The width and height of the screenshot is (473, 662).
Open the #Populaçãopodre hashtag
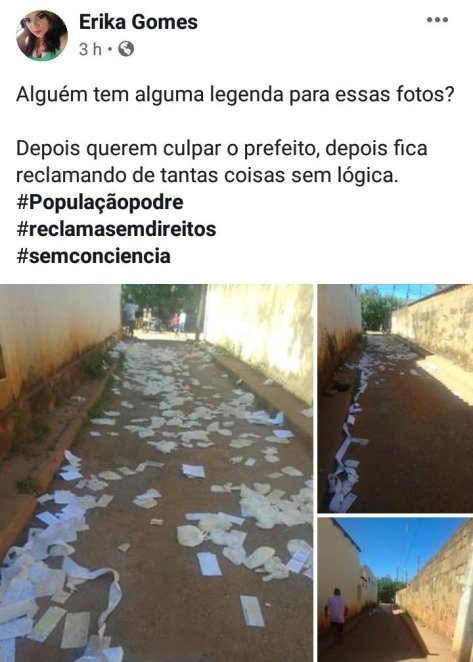(x=100, y=202)
